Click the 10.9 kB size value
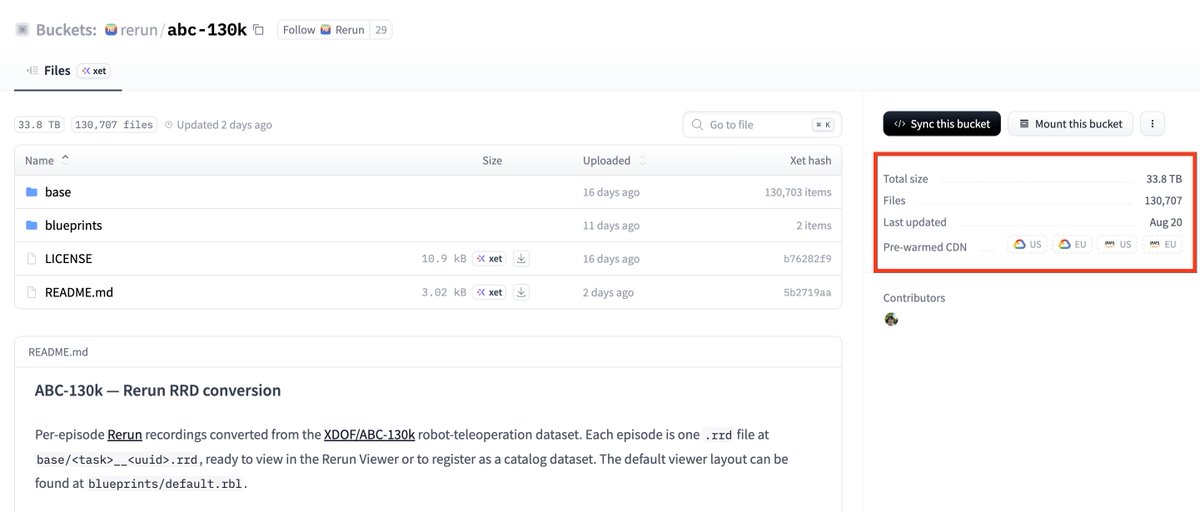This screenshot has height=512, width=1200. (x=444, y=258)
